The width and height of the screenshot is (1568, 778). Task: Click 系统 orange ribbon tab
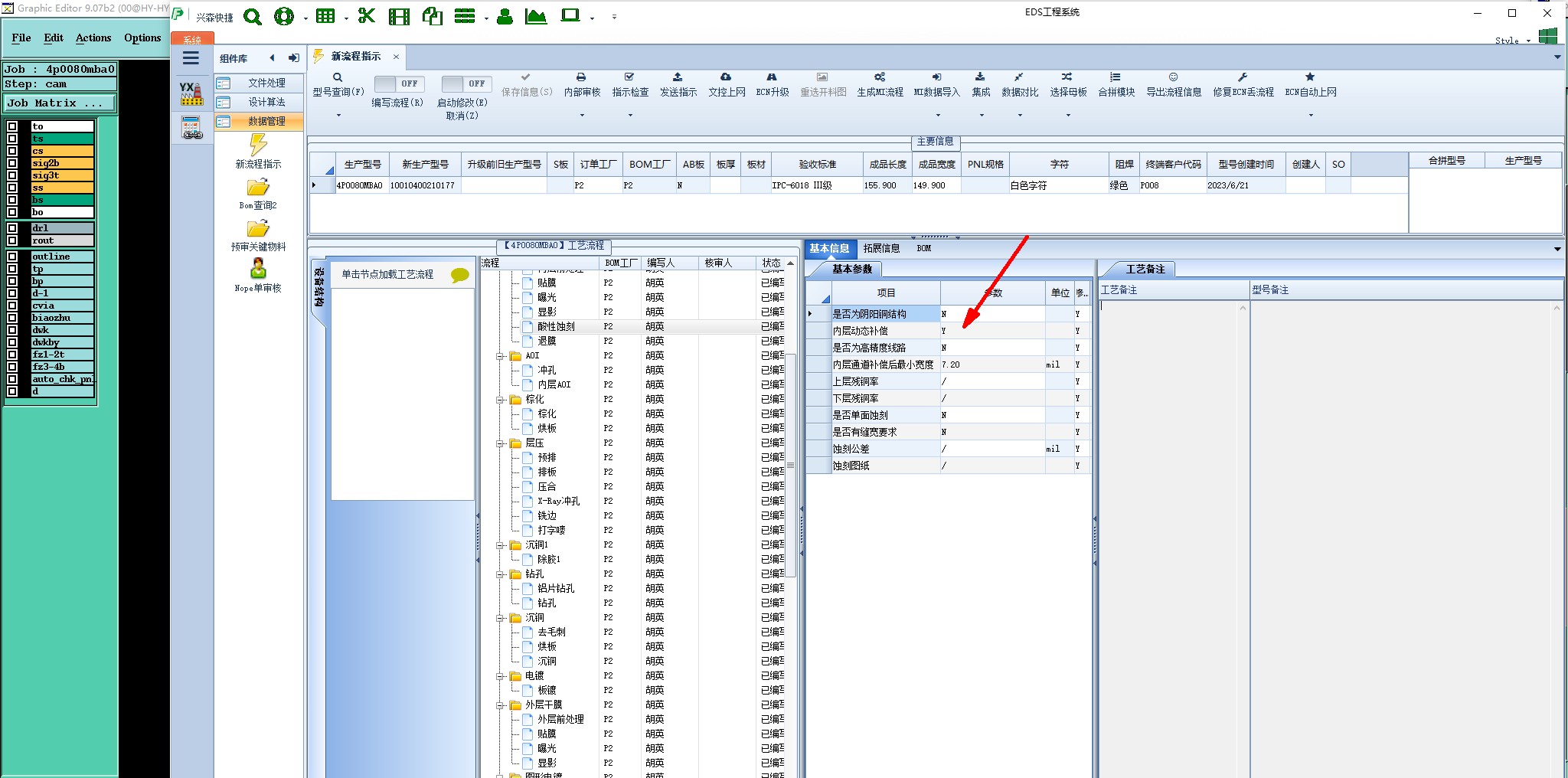[x=192, y=39]
